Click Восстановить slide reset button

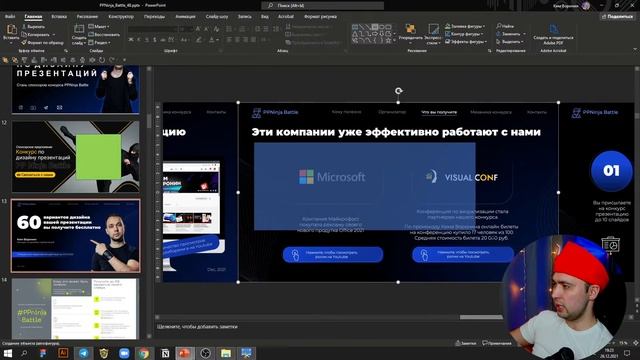[x=104, y=35]
